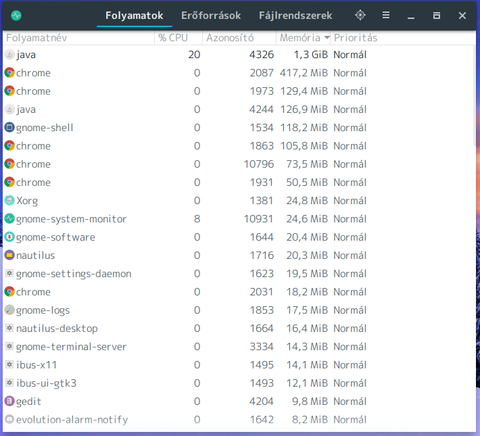Click the memory value 9,8 MiB
The height and width of the screenshot is (436, 480).
(x=310, y=401)
